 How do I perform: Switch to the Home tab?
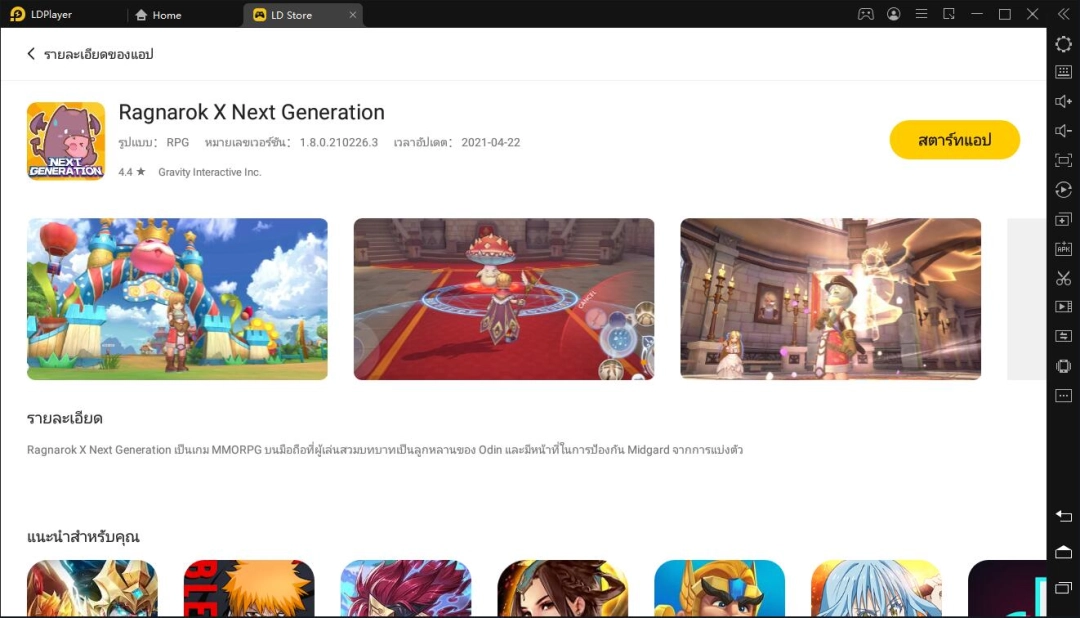(158, 14)
